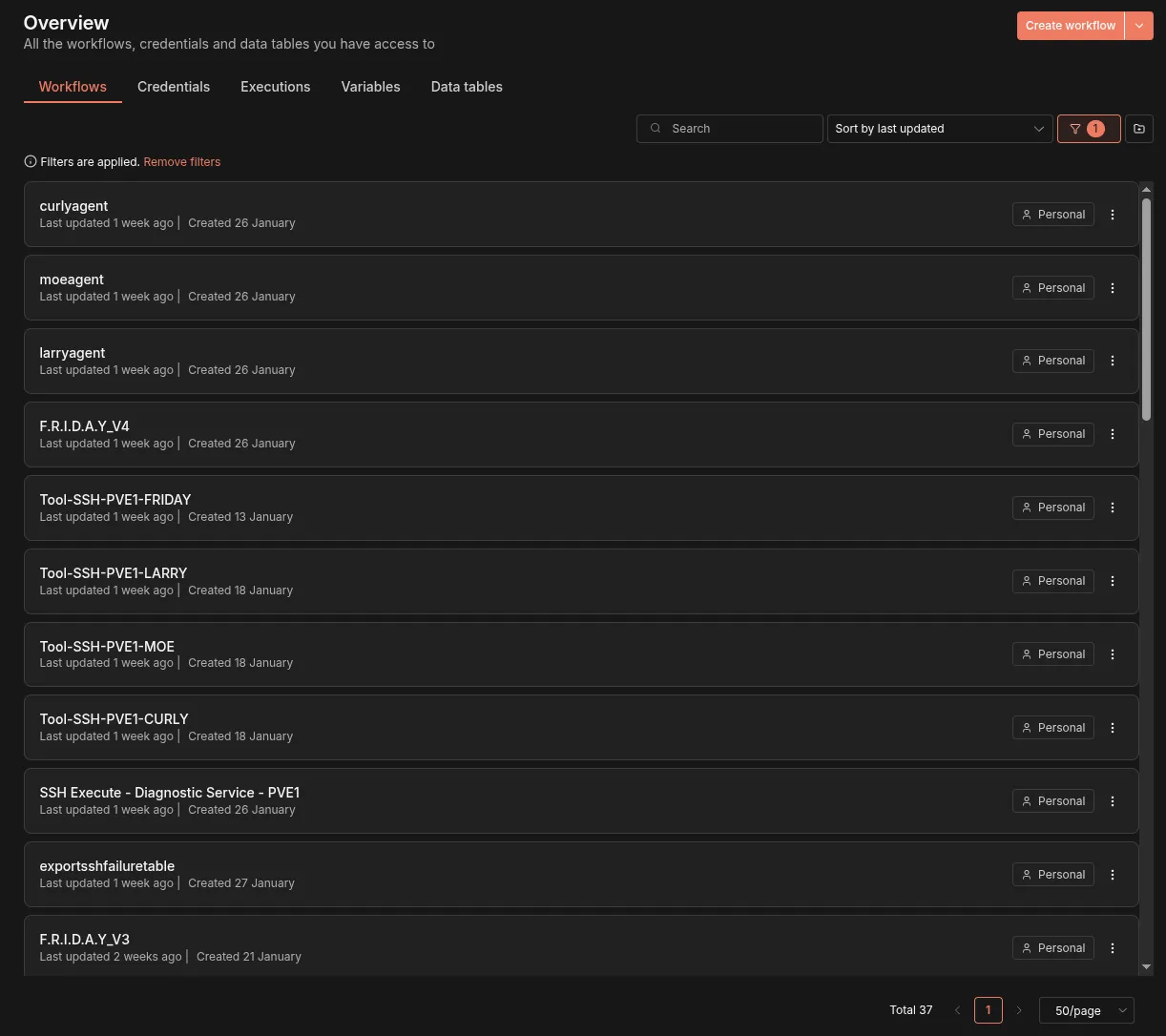The image size is (1166, 1036).
Task: Click the Personal badge on the moeagent workflow
Action: click(x=1052, y=287)
